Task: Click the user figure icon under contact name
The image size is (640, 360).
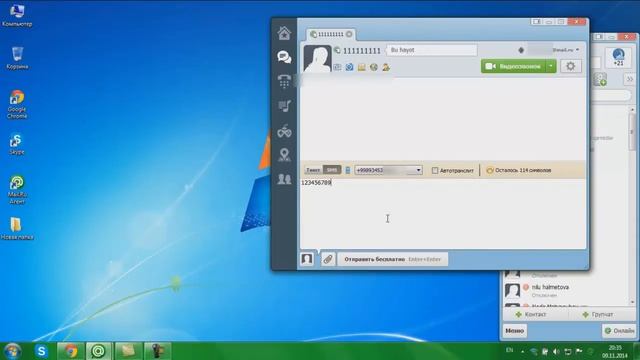Action: tap(386, 67)
